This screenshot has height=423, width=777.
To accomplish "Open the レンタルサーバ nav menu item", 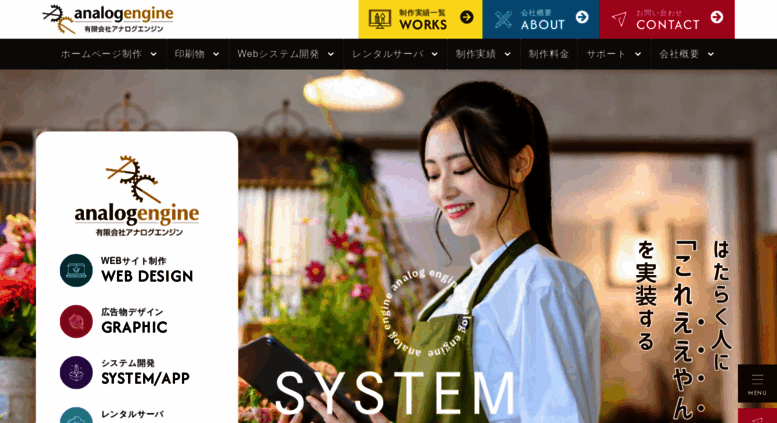I will 388,54.
